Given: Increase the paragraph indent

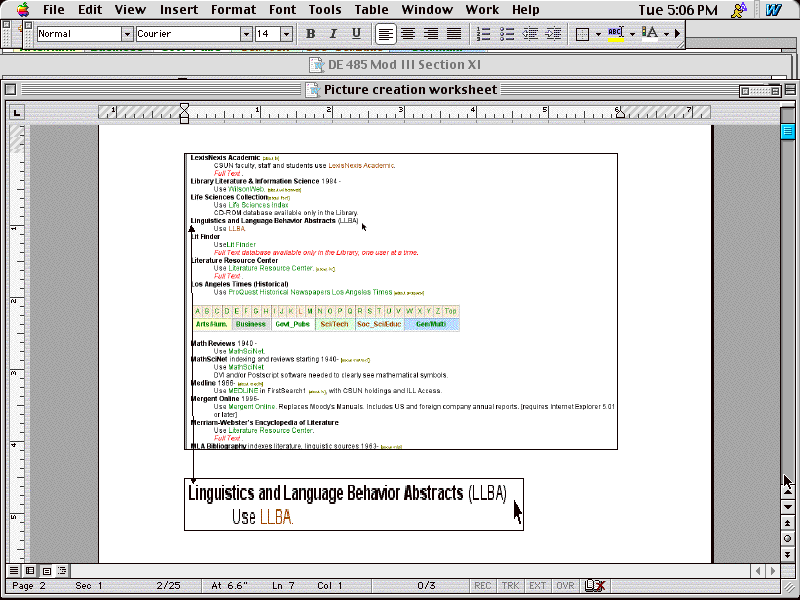Looking at the screenshot, I should tap(553, 34).
